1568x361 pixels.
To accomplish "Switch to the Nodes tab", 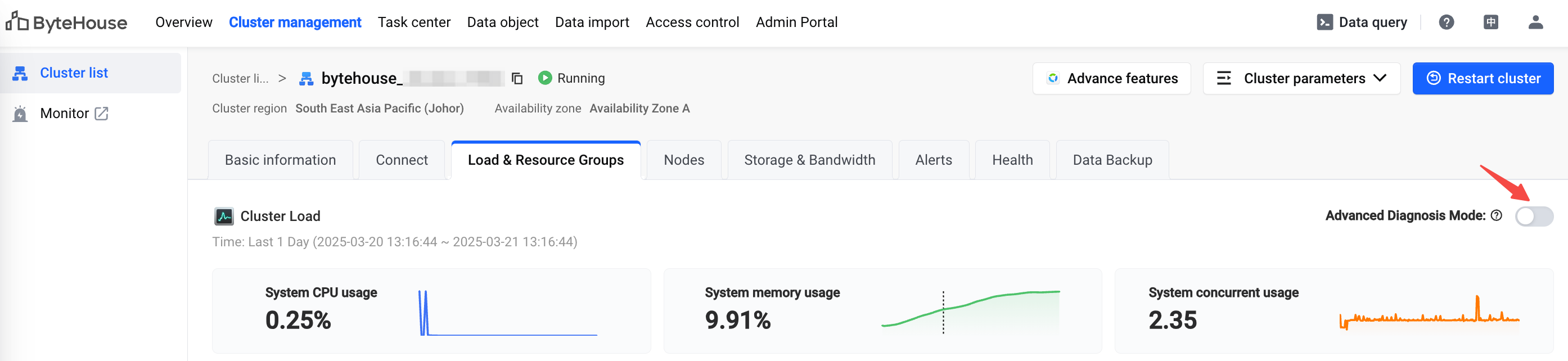I will pyautogui.click(x=683, y=160).
